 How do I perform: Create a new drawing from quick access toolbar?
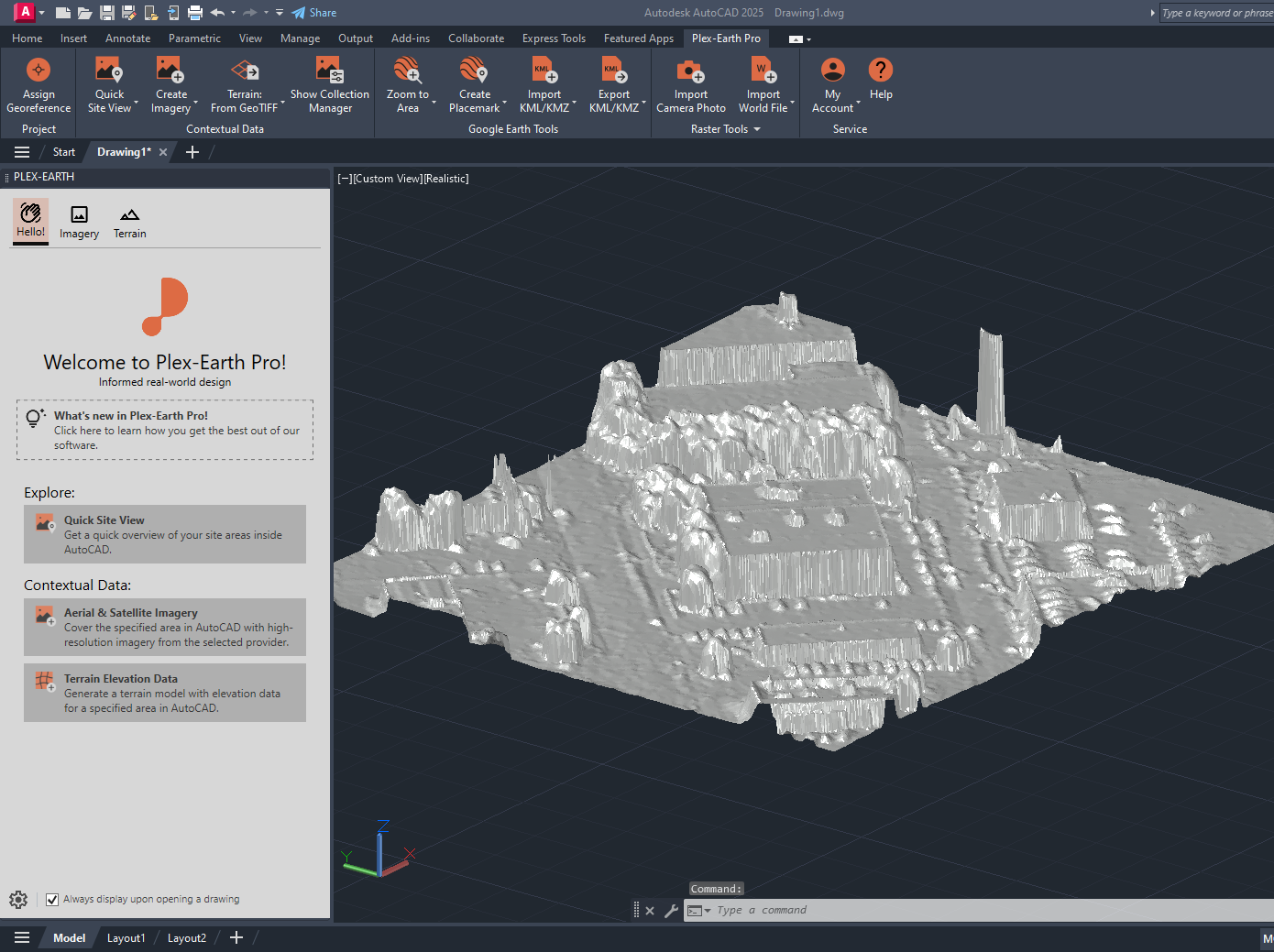point(62,13)
